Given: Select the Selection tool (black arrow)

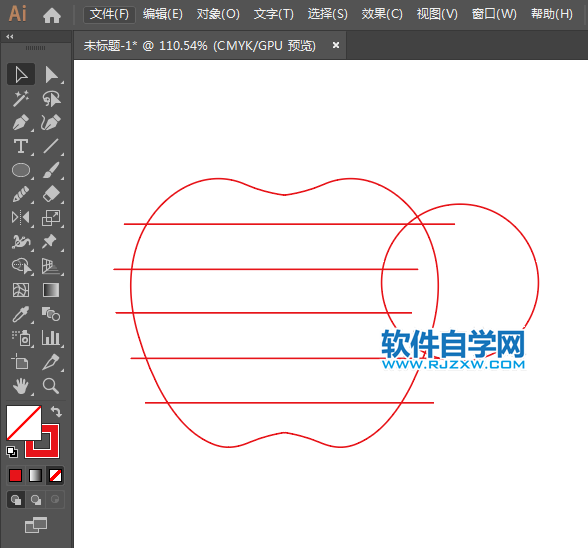Looking at the screenshot, I should 21,74.
